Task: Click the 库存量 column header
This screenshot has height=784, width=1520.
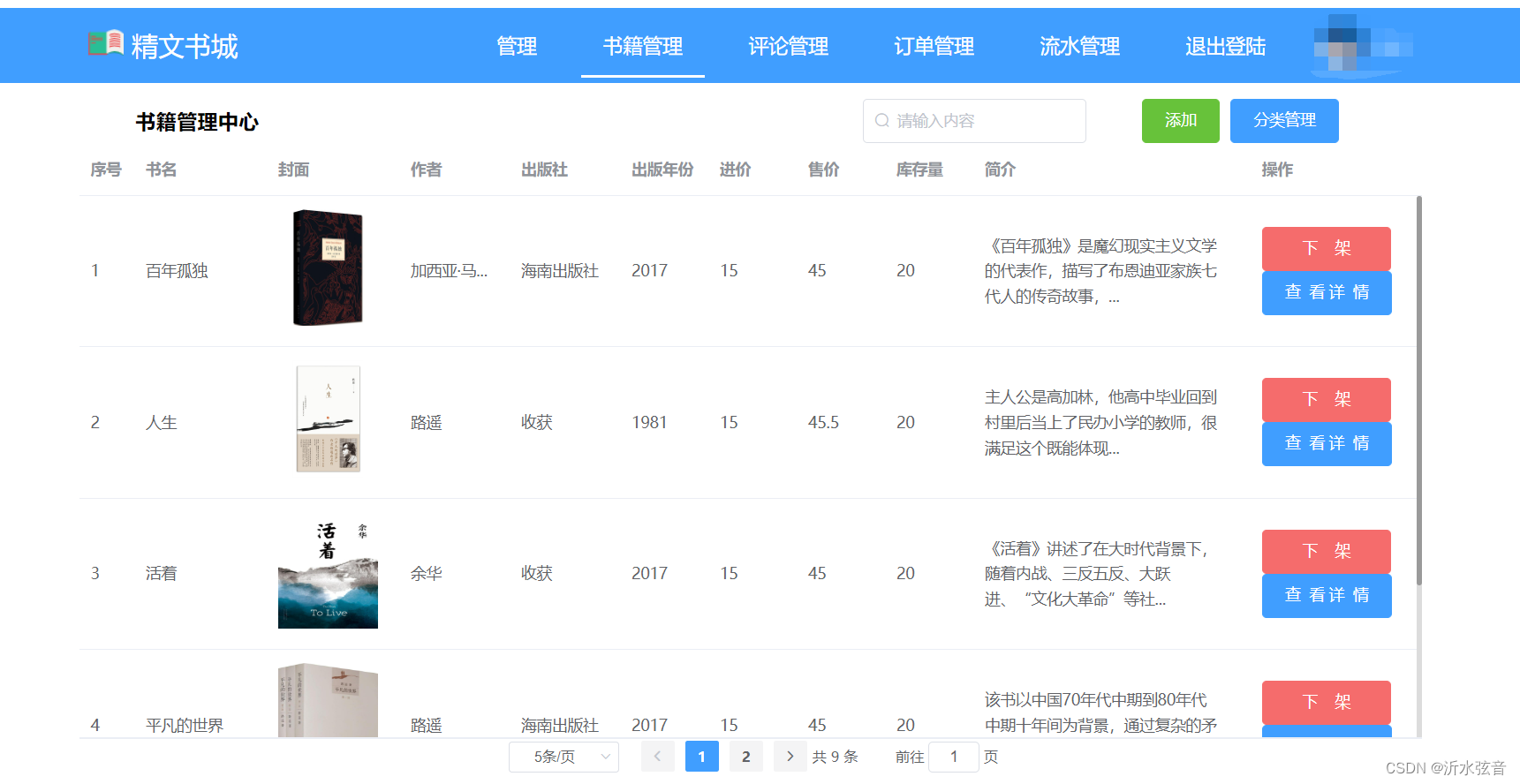Action: 919,170
